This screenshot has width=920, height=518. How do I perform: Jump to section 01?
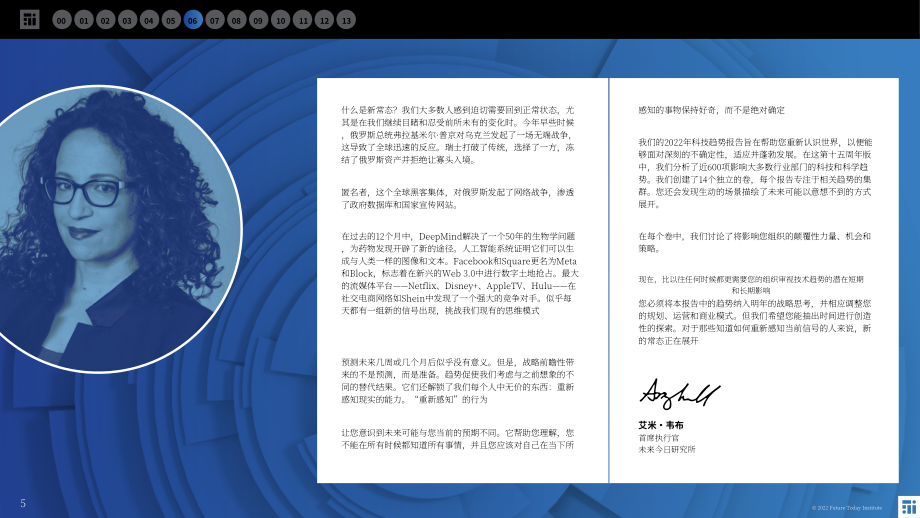(x=84, y=20)
